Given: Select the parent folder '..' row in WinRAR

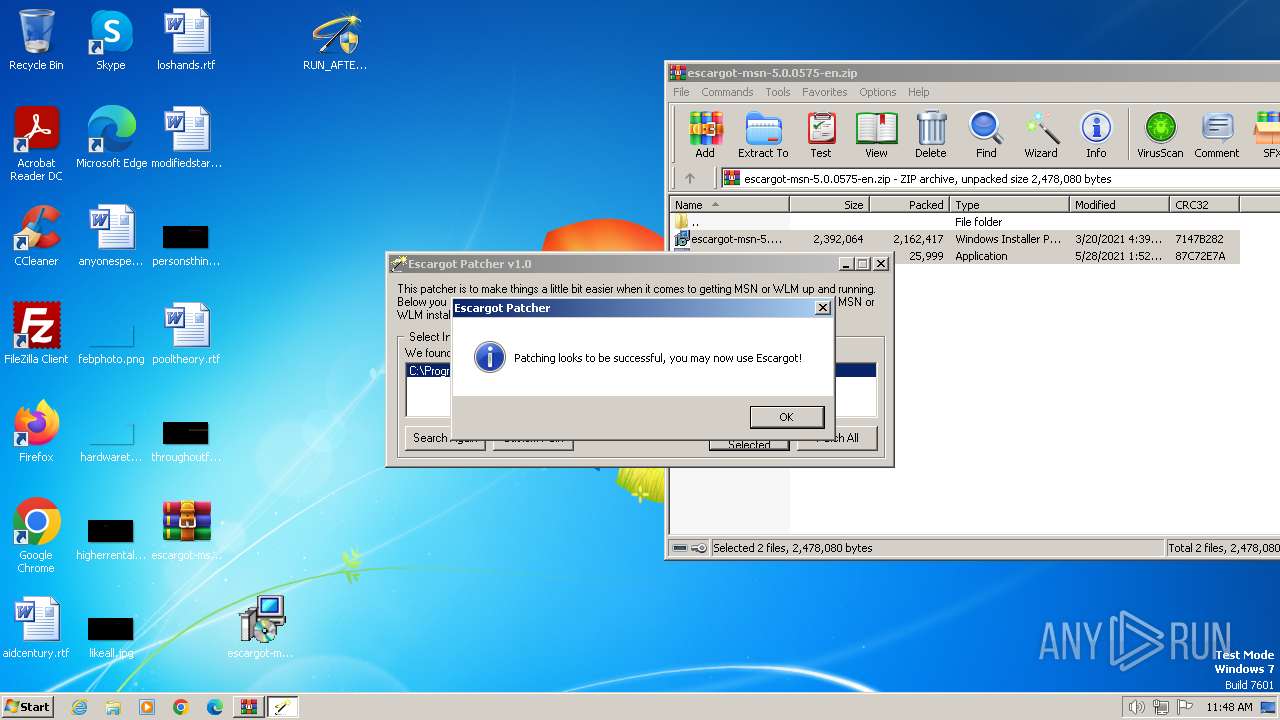Looking at the screenshot, I should tap(955, 222).
